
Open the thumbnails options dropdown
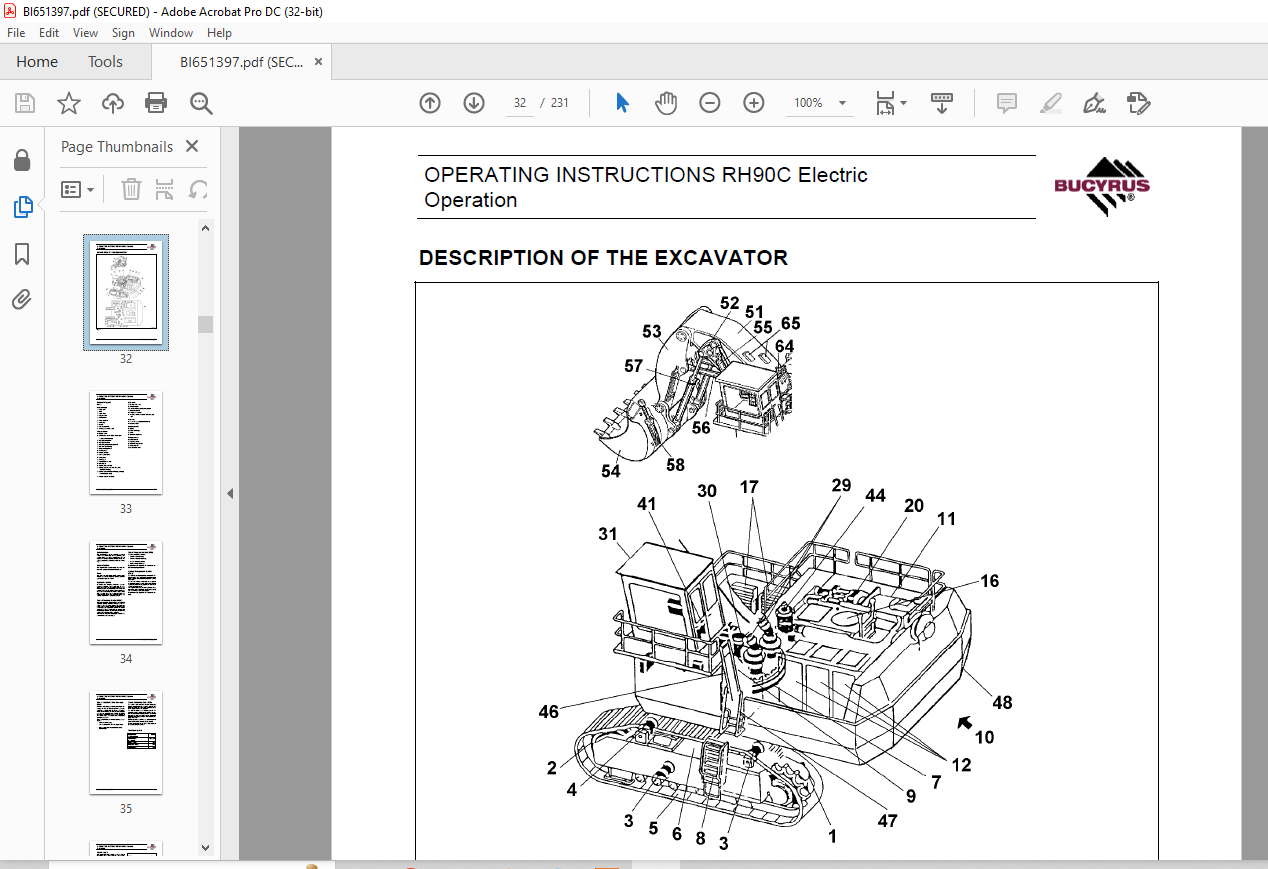click(x=78, y=189)
